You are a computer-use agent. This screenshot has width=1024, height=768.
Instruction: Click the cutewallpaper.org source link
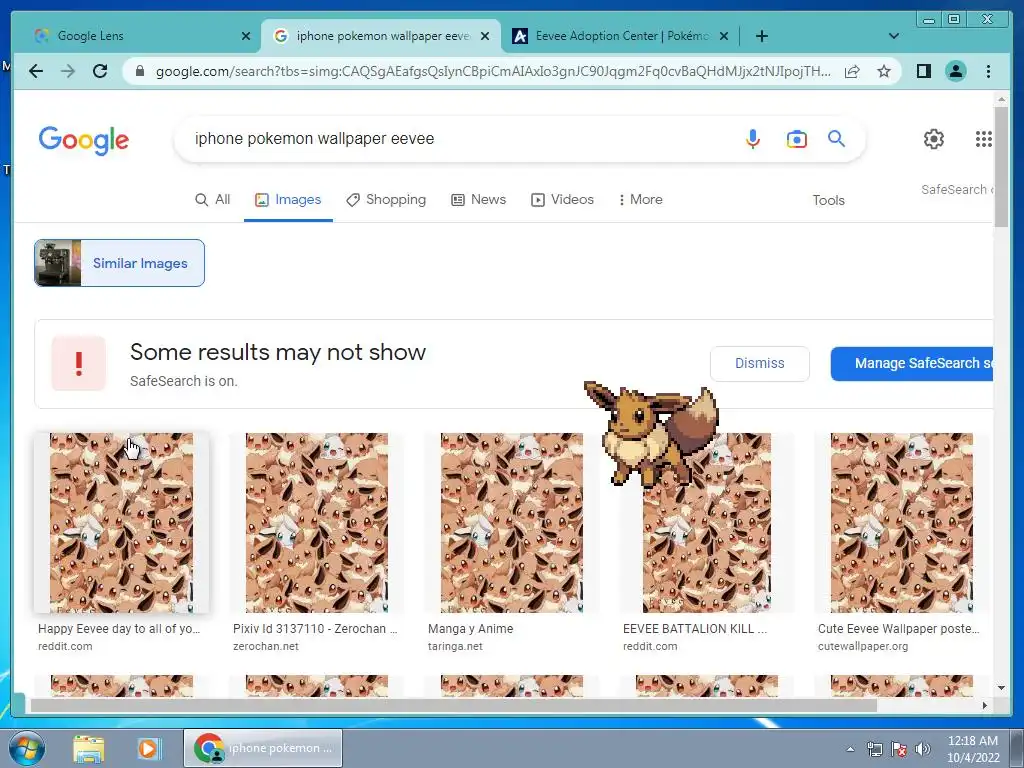[x=863, y=646]
